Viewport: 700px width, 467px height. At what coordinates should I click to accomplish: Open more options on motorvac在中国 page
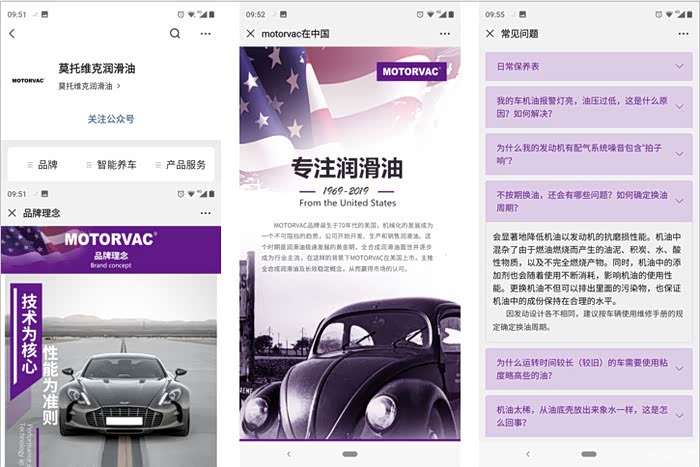445,33
